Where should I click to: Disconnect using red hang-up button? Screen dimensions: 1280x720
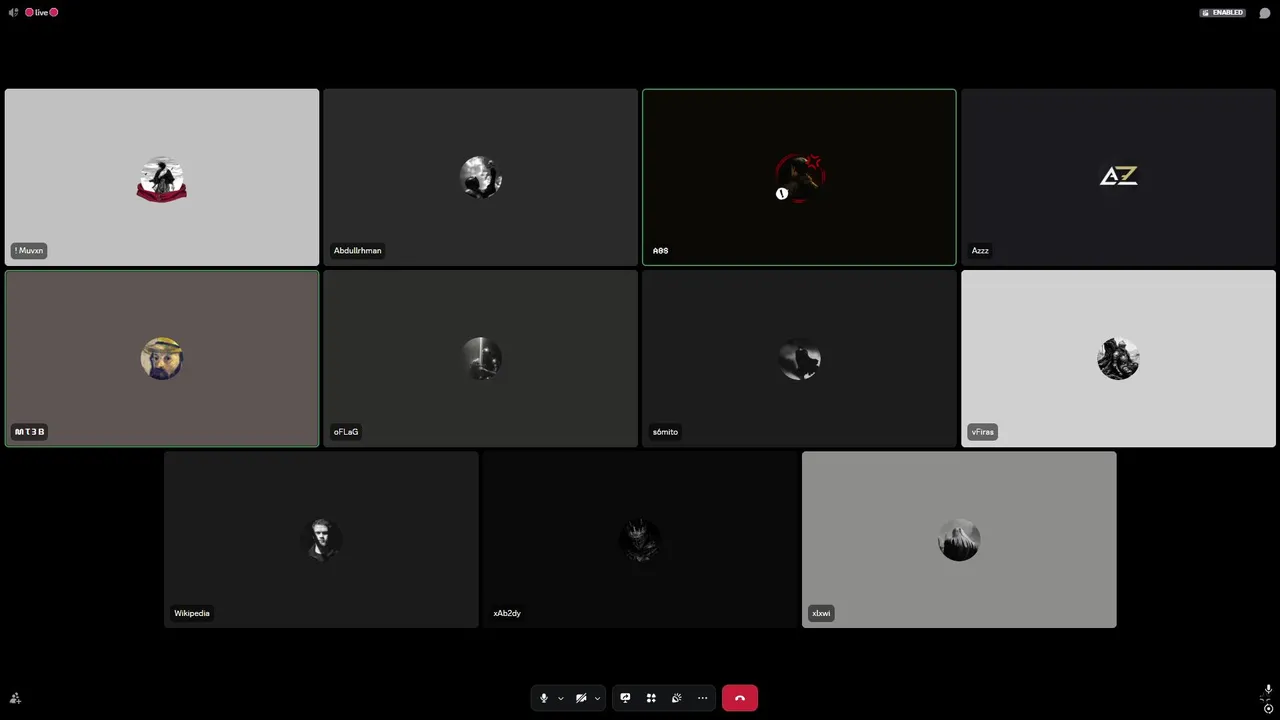coord(740,698)
